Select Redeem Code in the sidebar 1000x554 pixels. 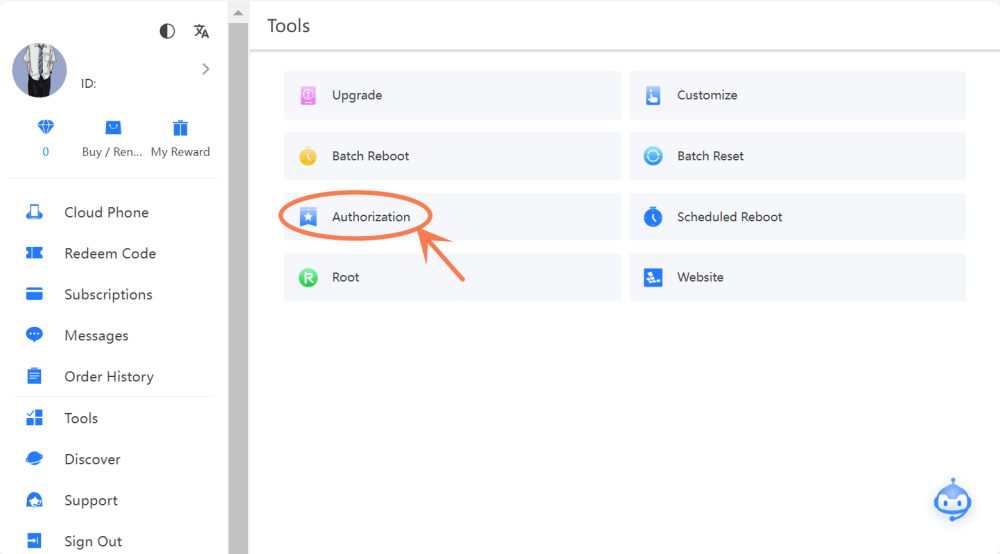pyautogui.click(x=110, y=253)
